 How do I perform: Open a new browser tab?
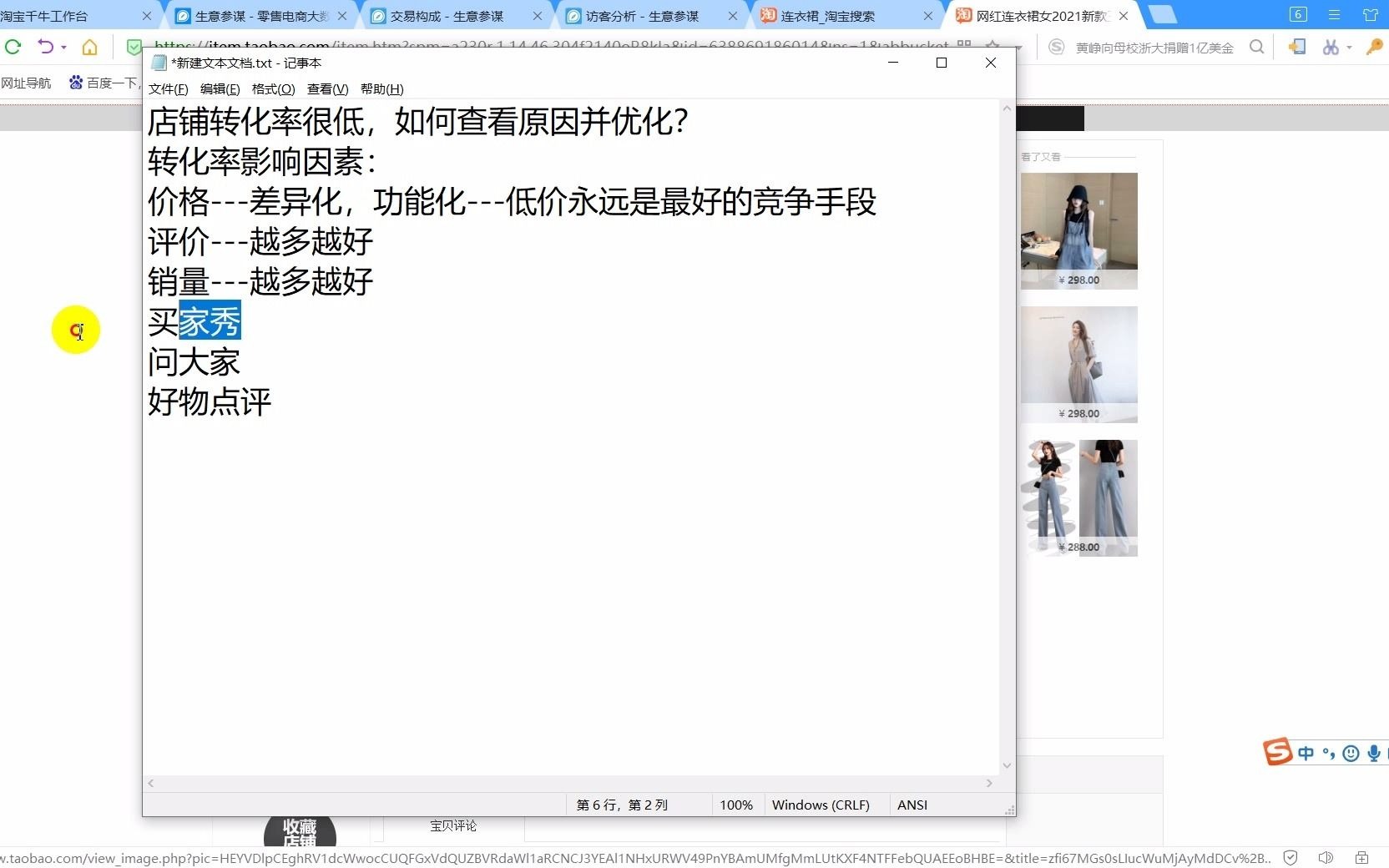pyautogui.click(x=1162, y=15)
